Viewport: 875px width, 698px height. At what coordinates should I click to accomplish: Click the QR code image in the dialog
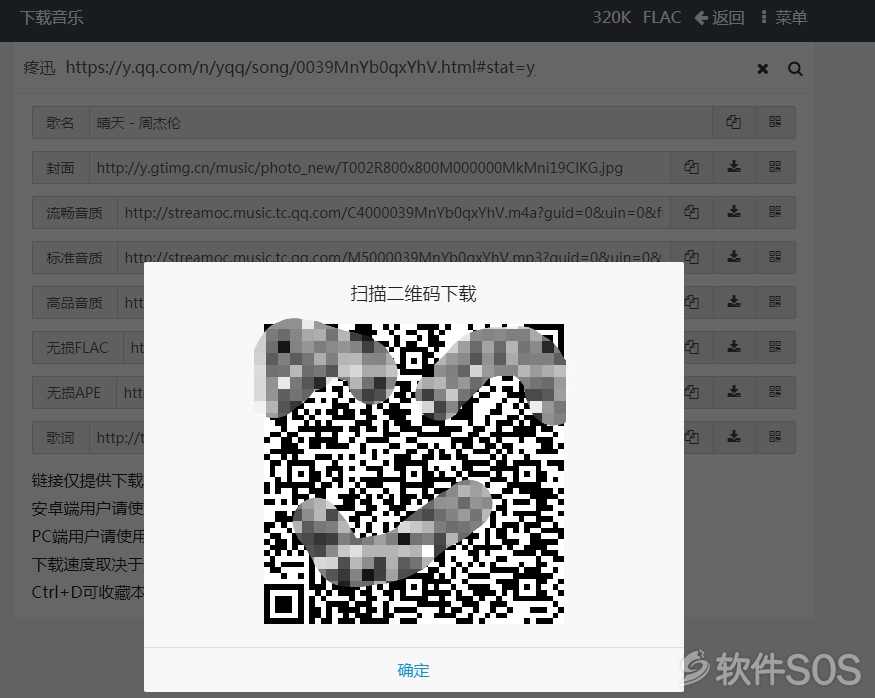point(414,473)
